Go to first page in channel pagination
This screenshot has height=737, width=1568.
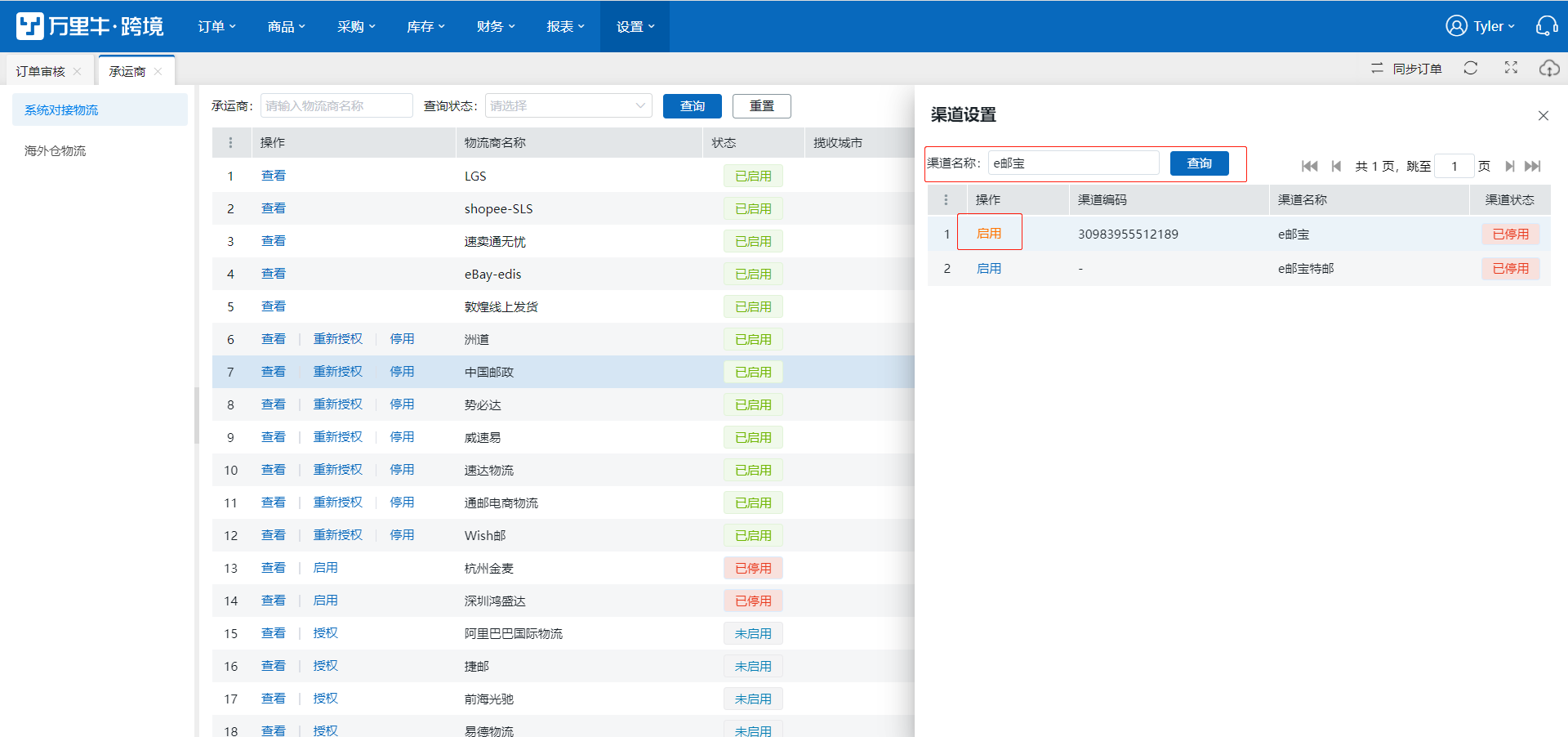(x=1310, y=166)
